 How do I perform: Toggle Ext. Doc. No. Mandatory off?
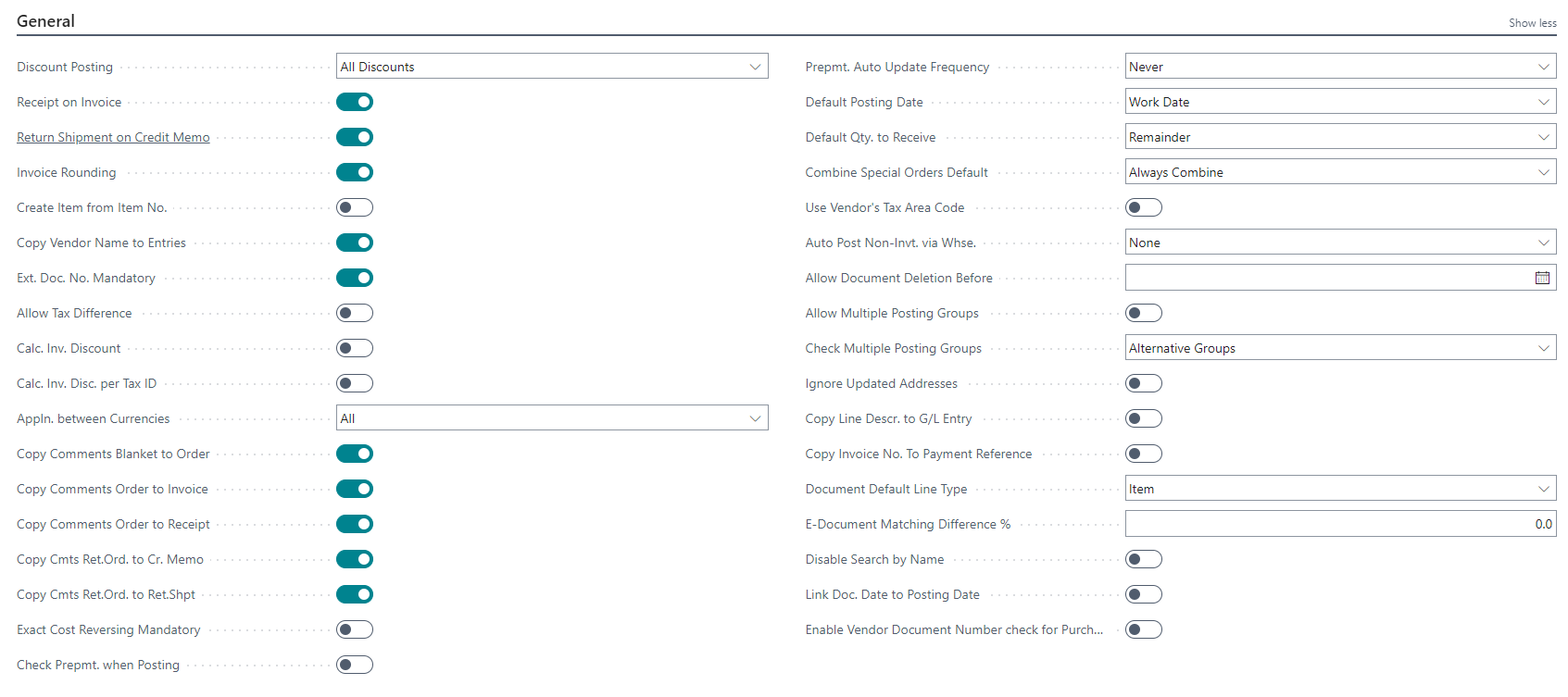tap(355, 278)
